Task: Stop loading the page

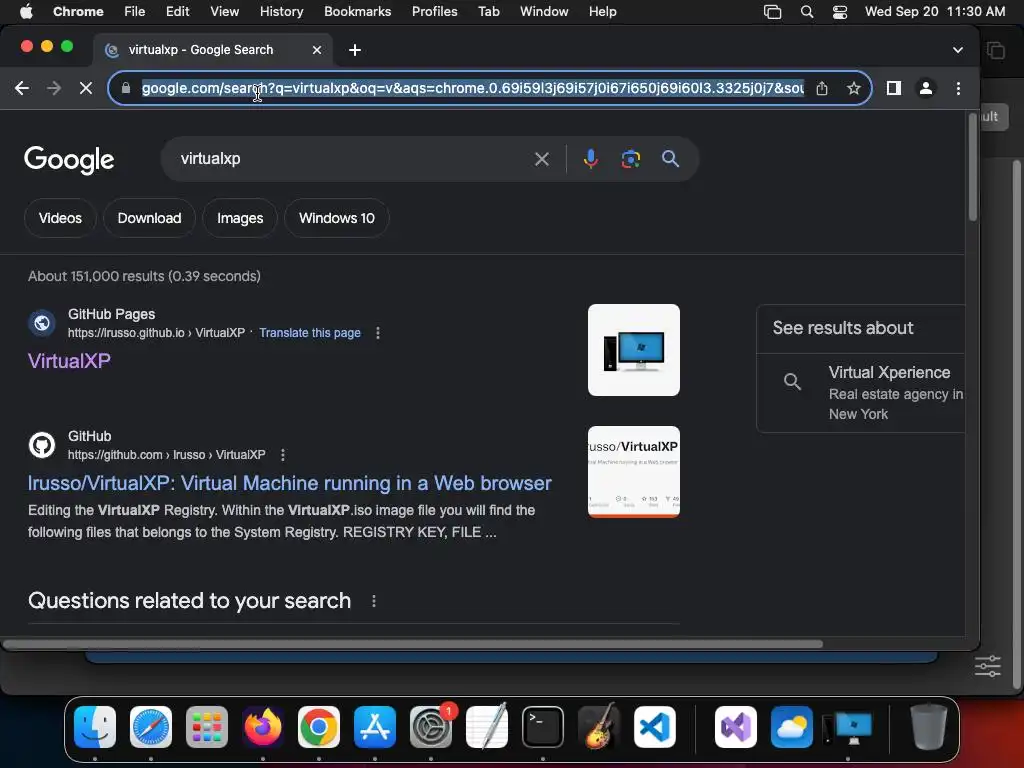Action: 86,88
